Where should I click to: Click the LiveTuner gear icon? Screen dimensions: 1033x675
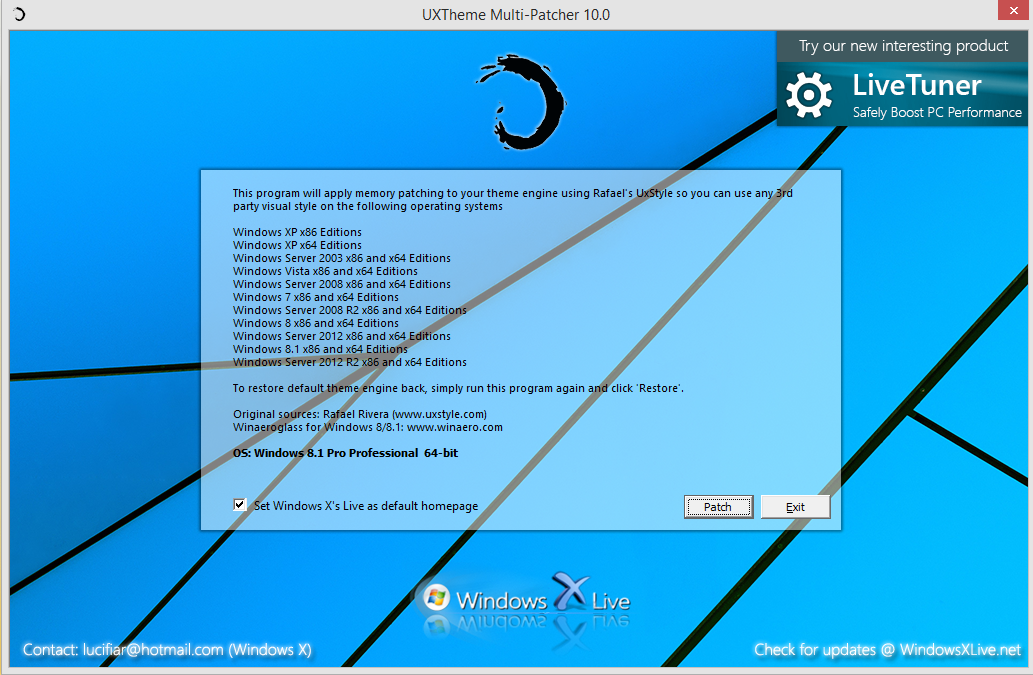click(x=808, y=95)
